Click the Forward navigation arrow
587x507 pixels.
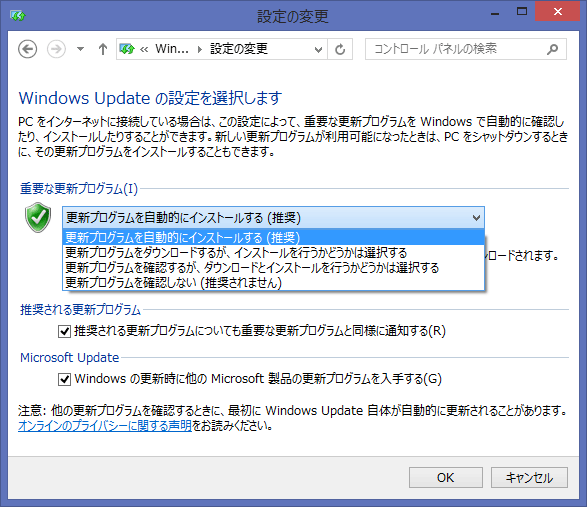pyautogui.click(x=56, y=49)
